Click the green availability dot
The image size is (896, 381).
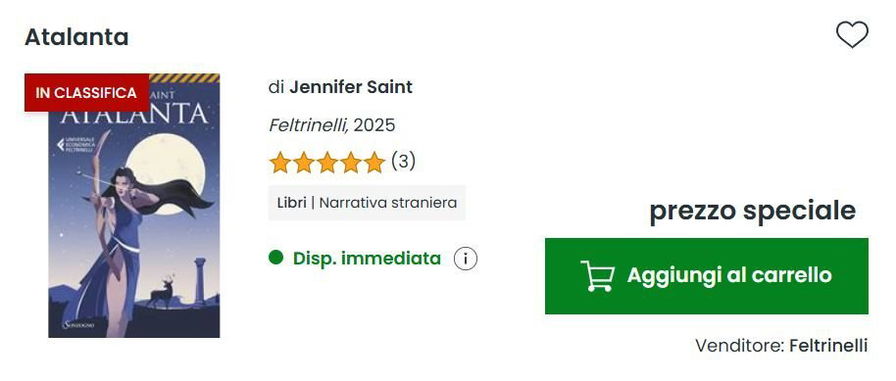click(x=276, y=258)
